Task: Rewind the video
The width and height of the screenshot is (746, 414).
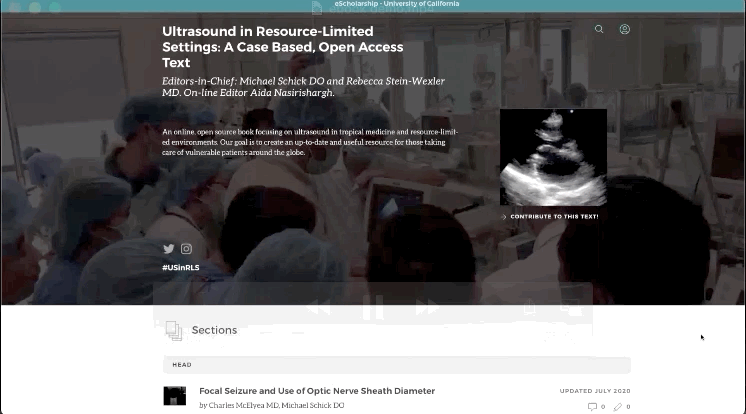Action: pos(318,307)
